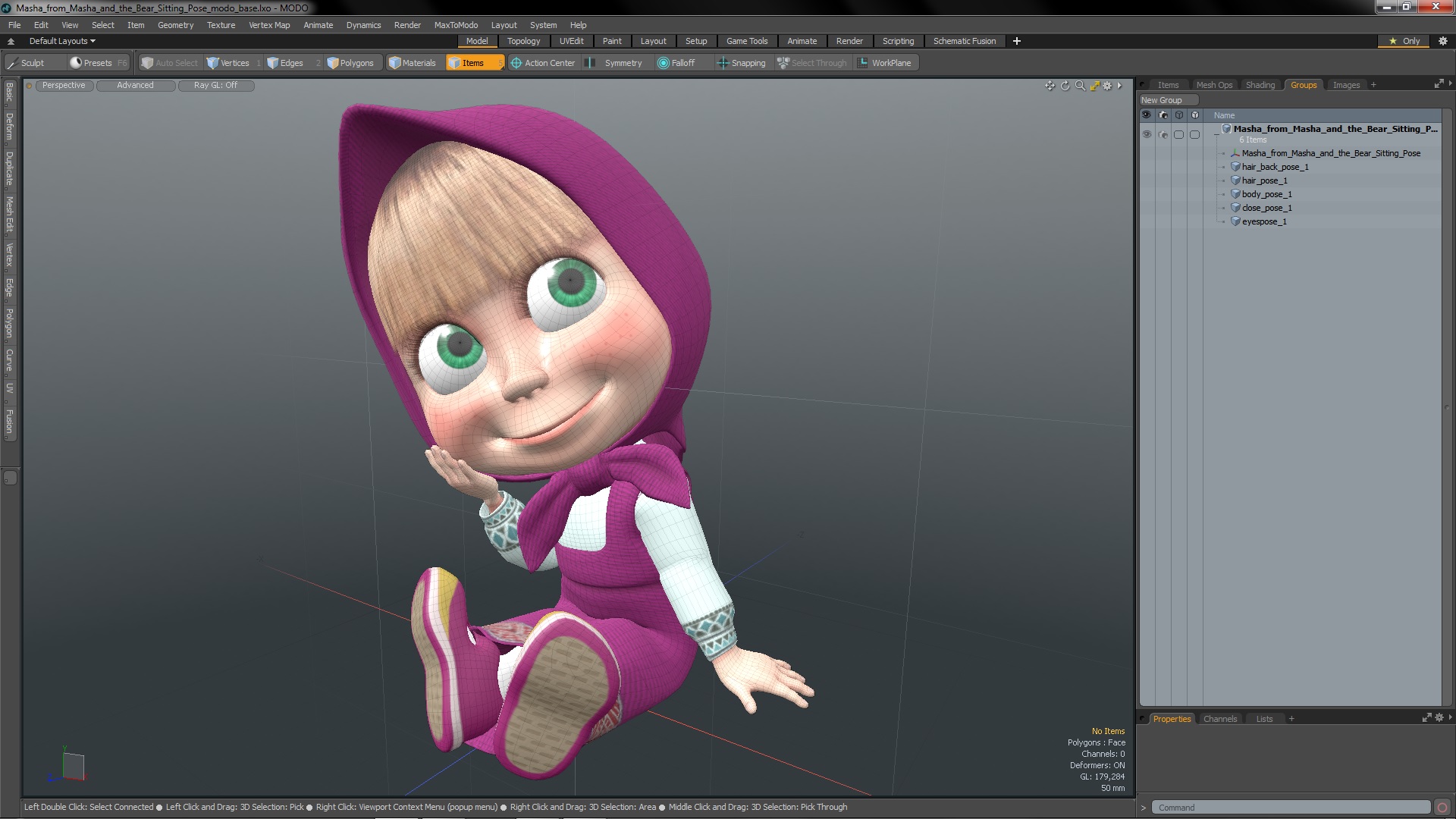Switch to the Items panel tab

1168,85
